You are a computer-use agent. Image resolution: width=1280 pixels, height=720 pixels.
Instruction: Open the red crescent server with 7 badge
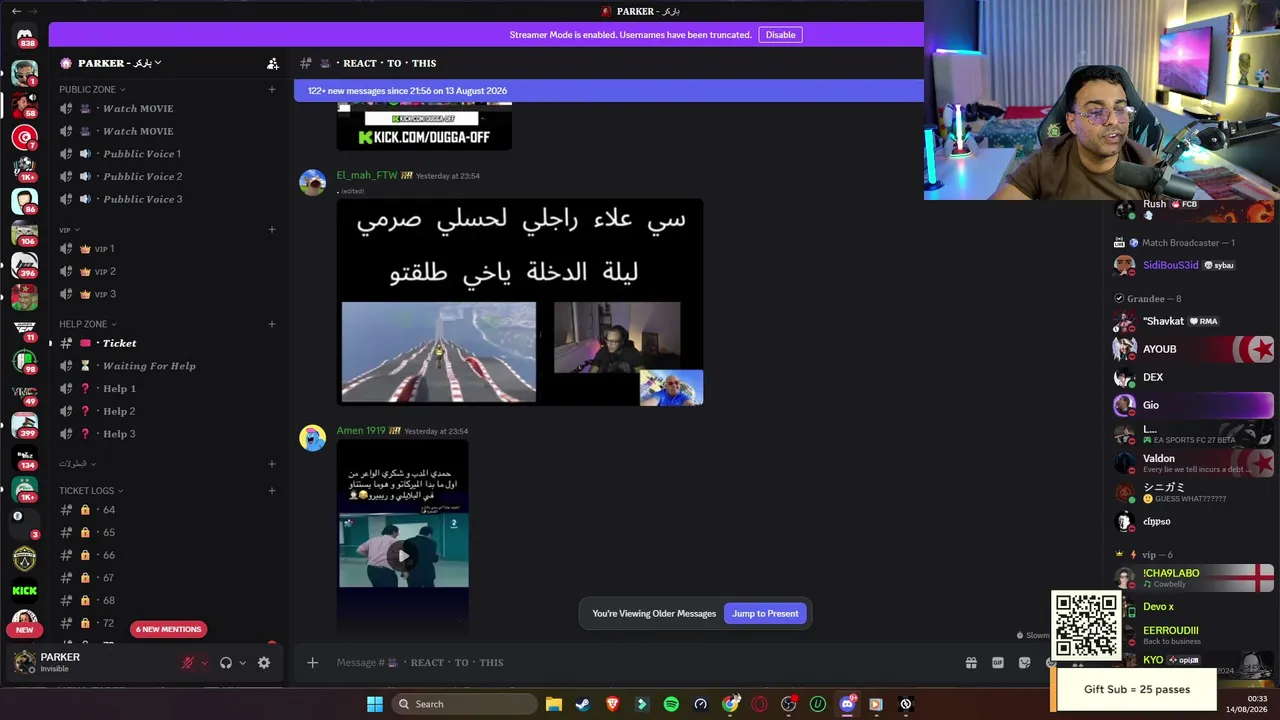pos(25,136)
